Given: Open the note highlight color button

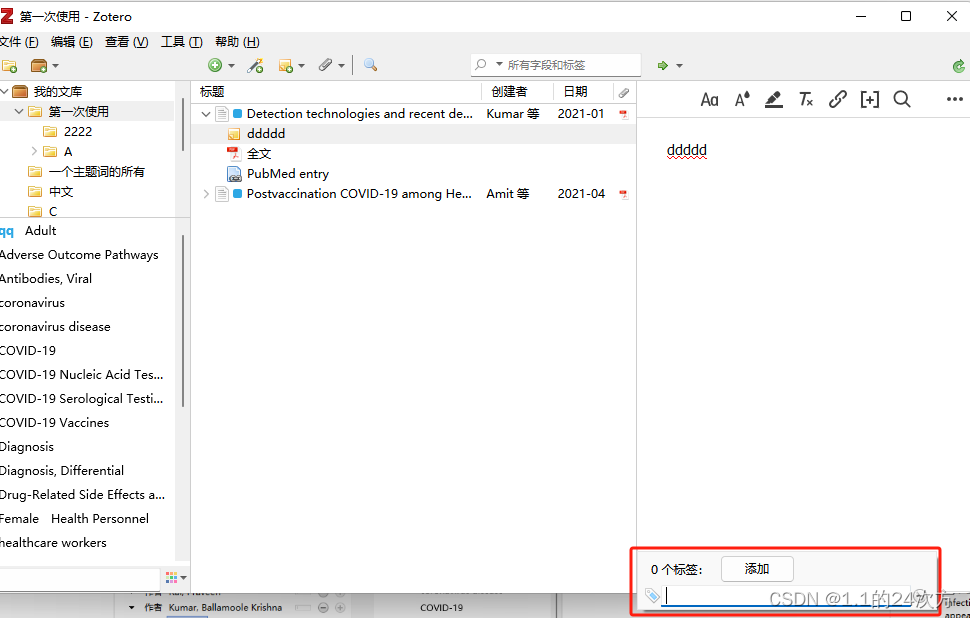Looking at the screenshot, I should (x=773, y=99).
